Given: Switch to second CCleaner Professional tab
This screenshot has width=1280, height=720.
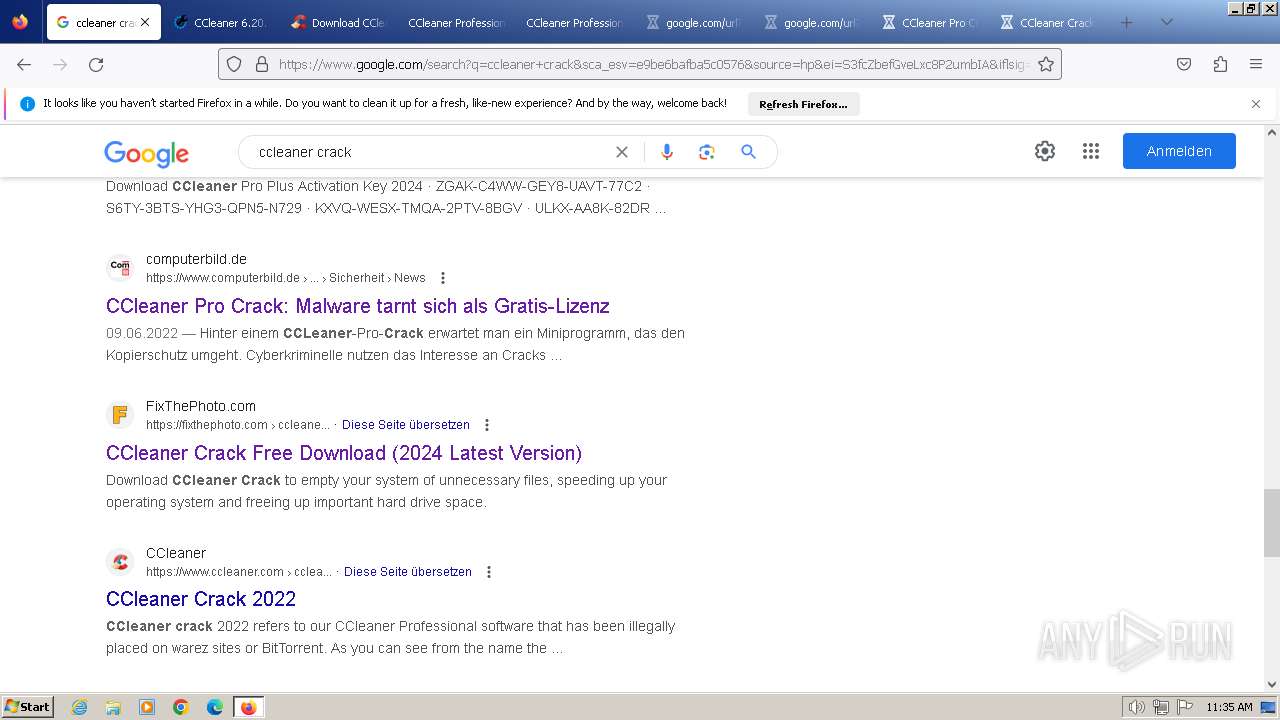Looking at the screenshot, I should (x=576, y=22).
